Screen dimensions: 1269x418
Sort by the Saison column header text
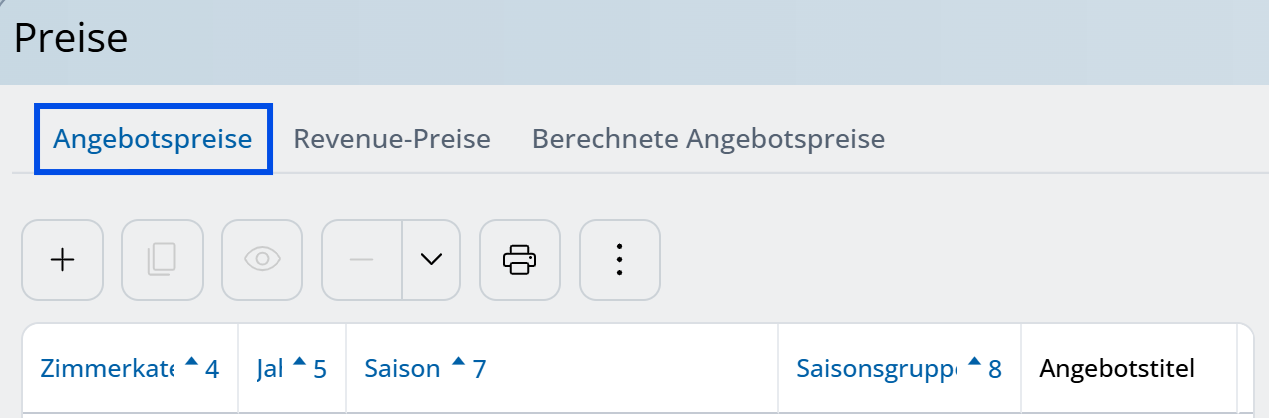coord(402,369)
